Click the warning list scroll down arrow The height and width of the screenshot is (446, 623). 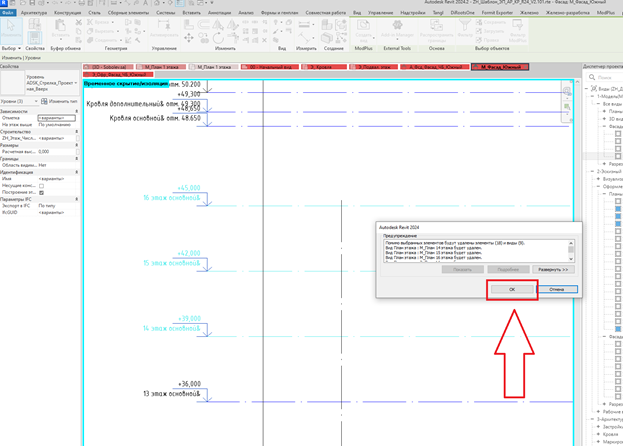click(571, 259)
